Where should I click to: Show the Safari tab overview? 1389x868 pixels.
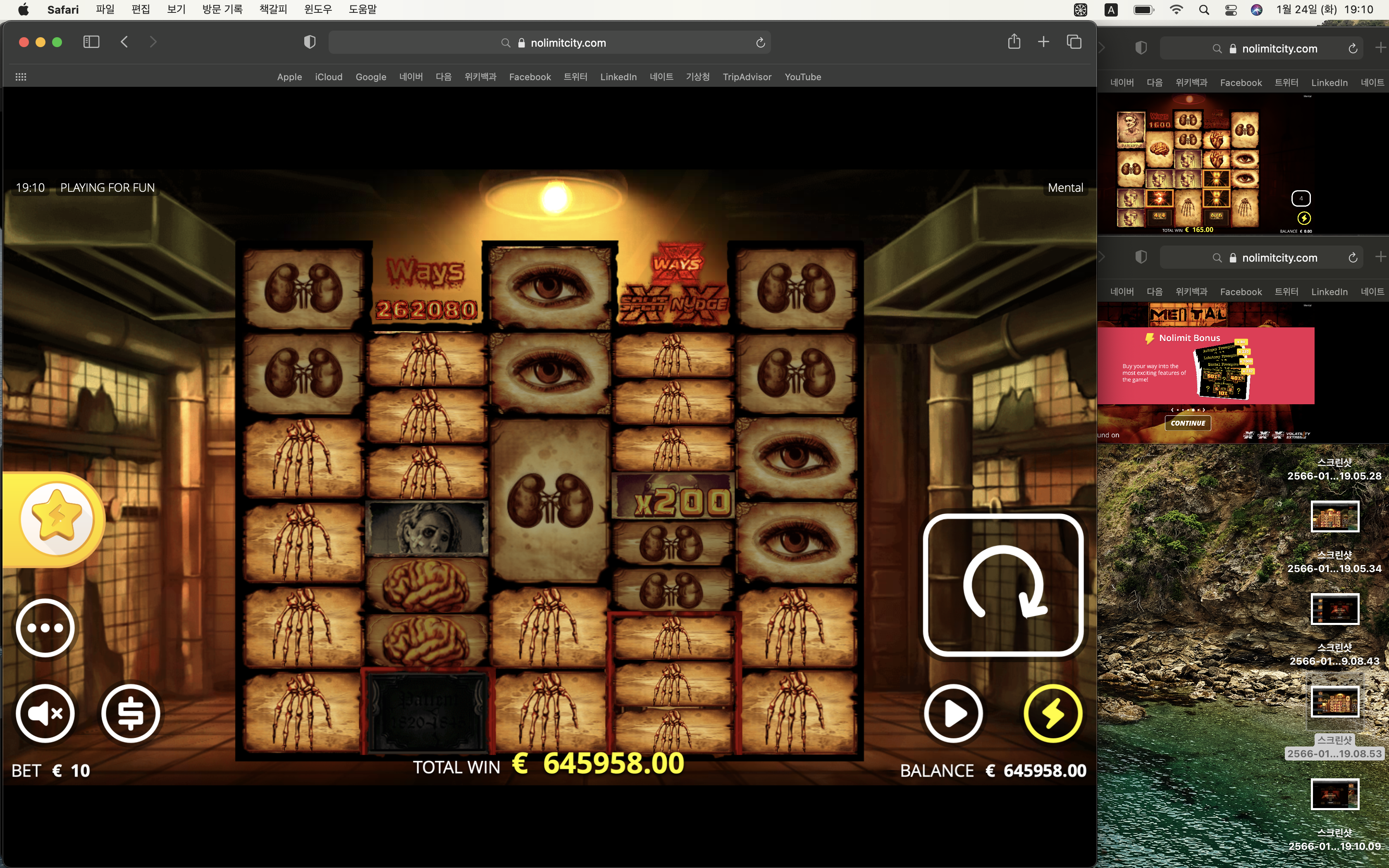coord(1074,42)
